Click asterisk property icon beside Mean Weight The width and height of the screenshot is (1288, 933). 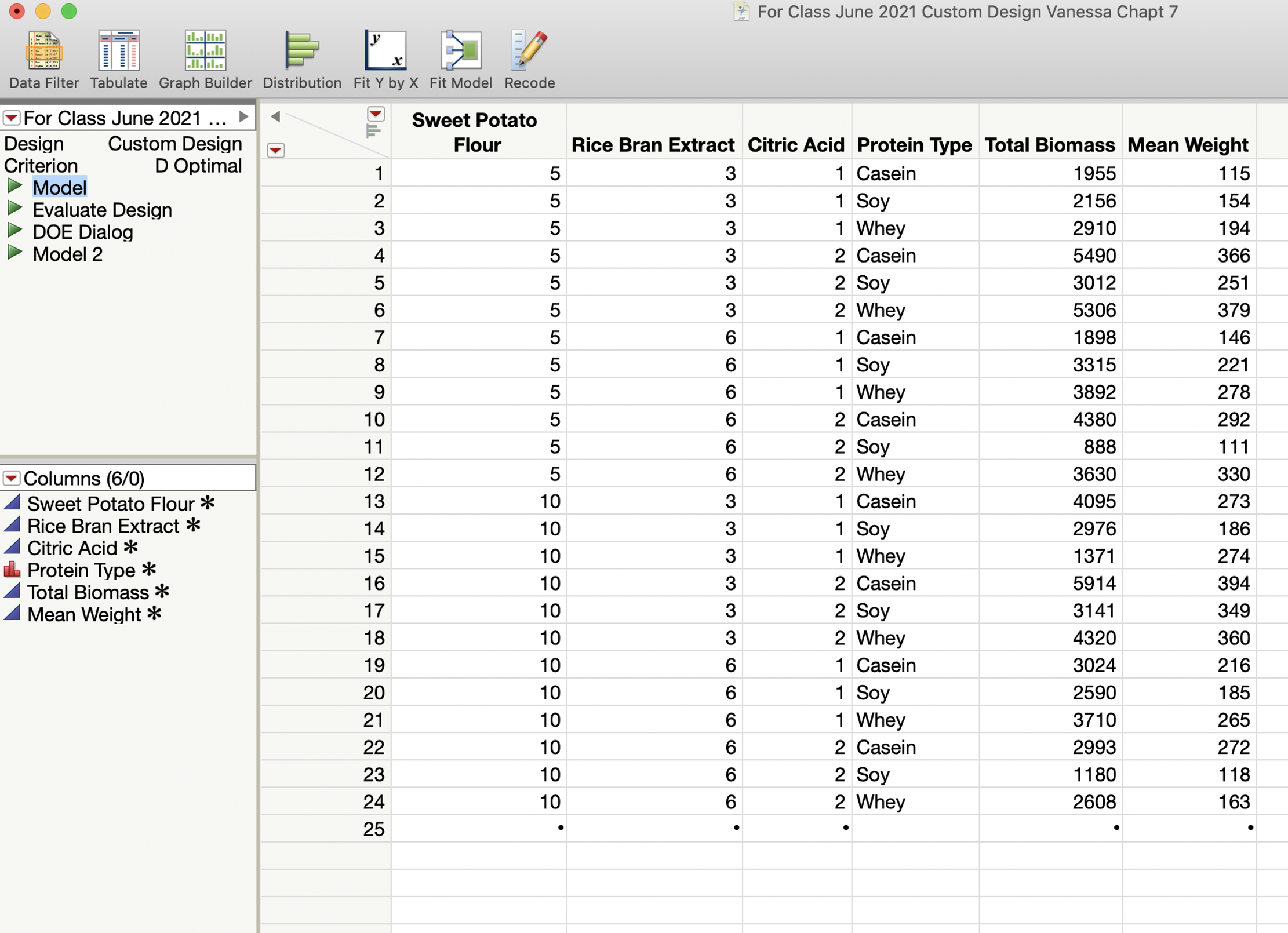[x=154, y=613]
